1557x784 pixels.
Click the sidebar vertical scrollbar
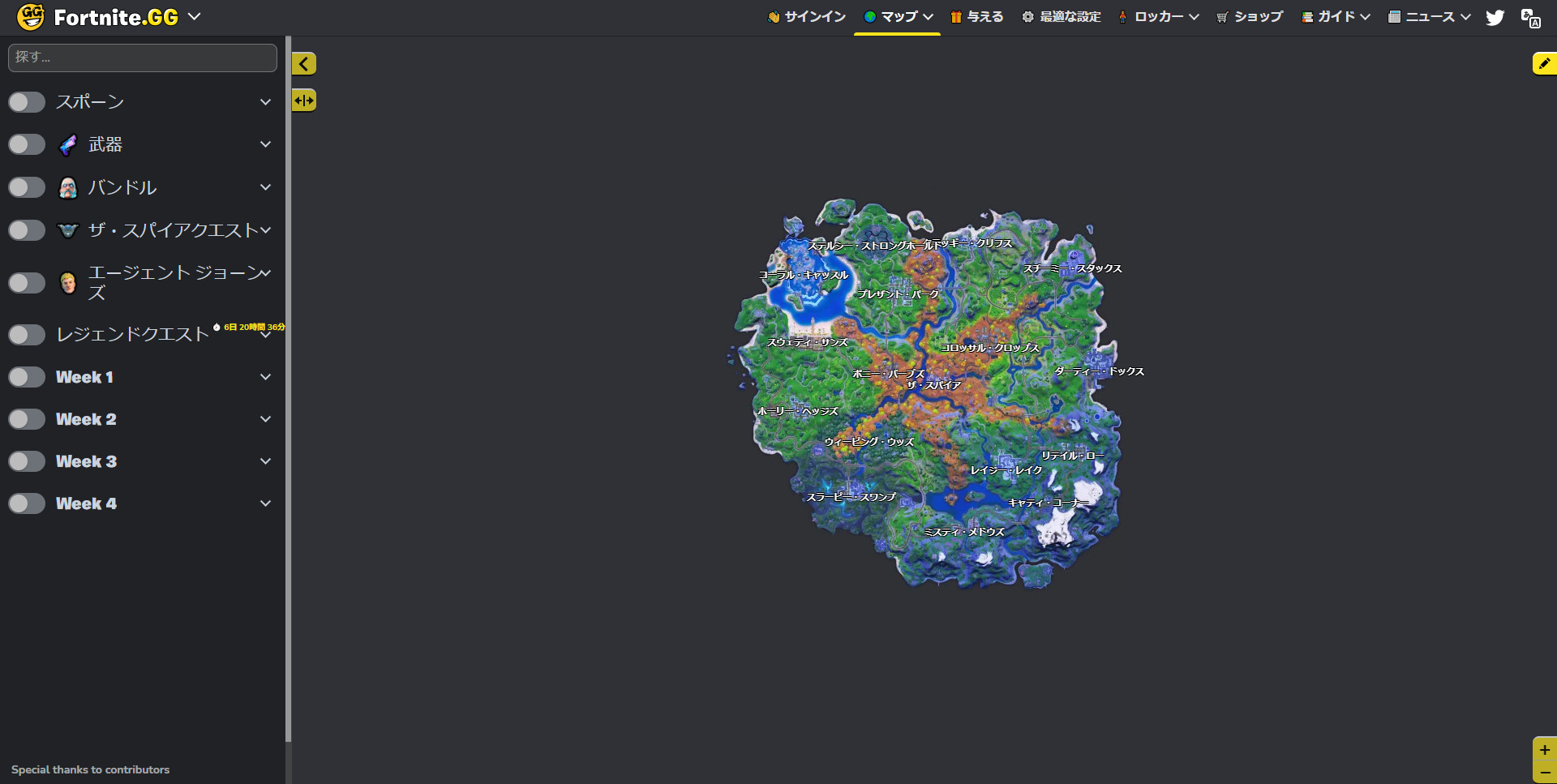(x=288, y=389)
